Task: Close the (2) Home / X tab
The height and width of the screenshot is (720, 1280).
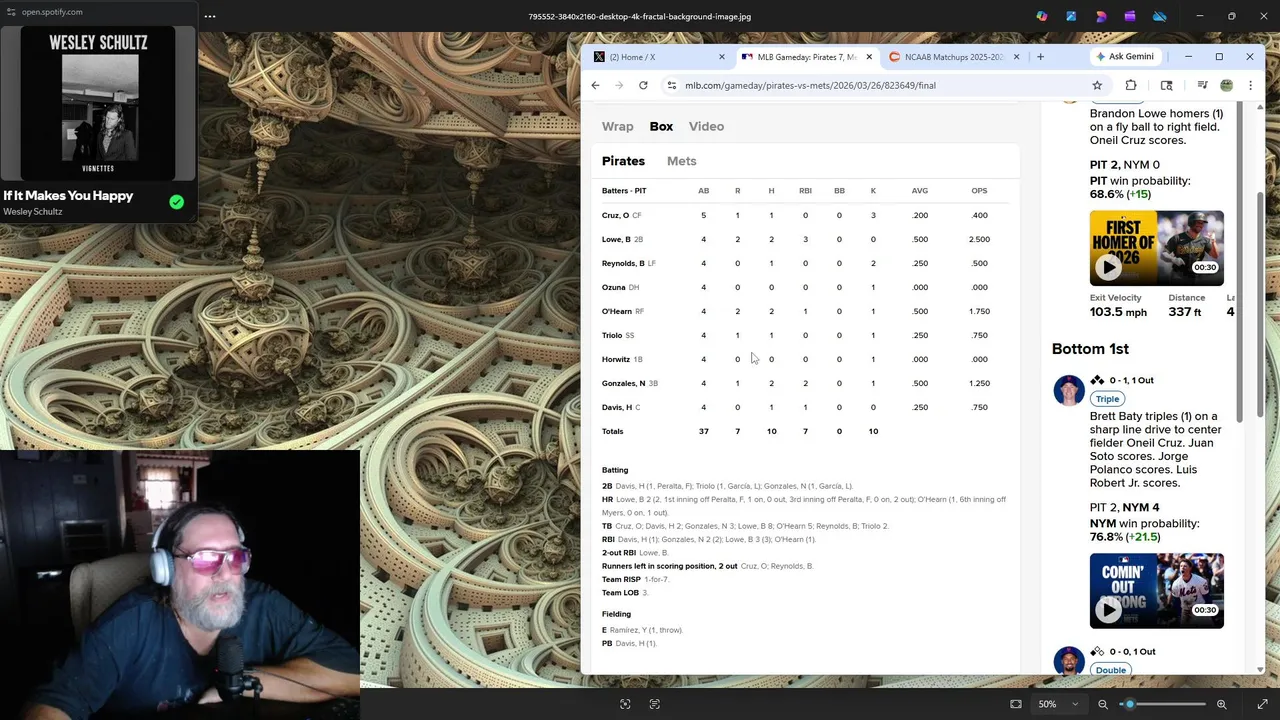Action: click(722, 57)
